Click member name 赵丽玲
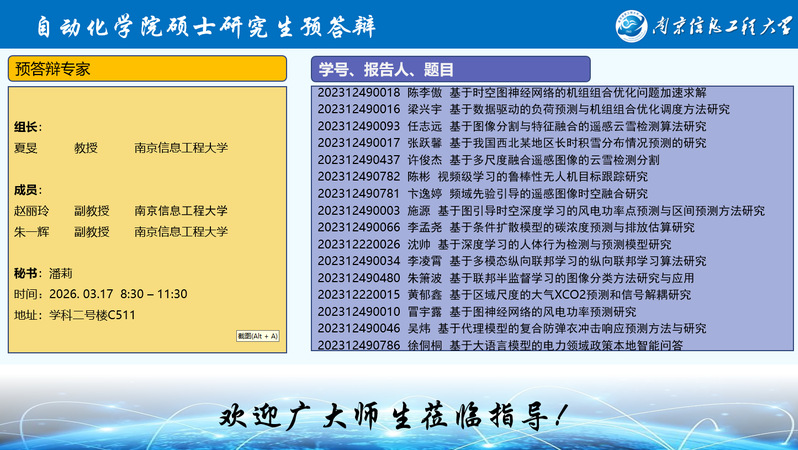 click(x=32, y=211)
